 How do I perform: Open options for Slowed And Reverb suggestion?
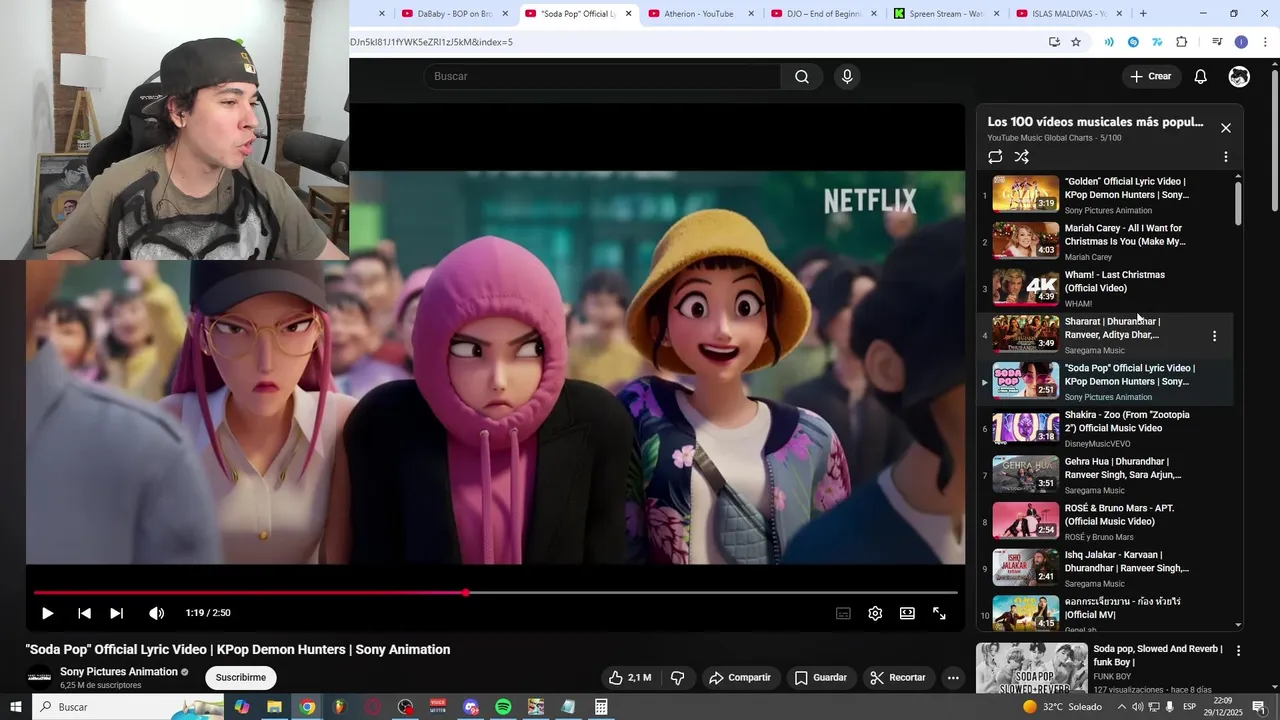click(1238, 651)
